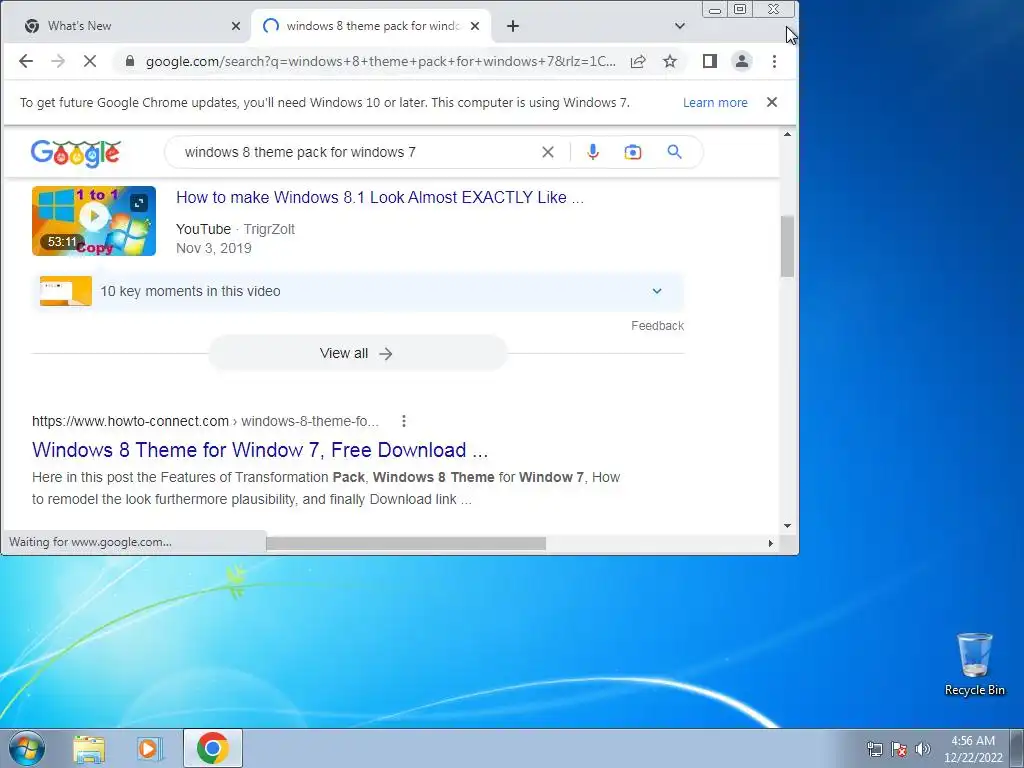Screen dimensions: 1024x768
Task: Select the windows 8 theme pack search tab
Action: pos(371,26)
